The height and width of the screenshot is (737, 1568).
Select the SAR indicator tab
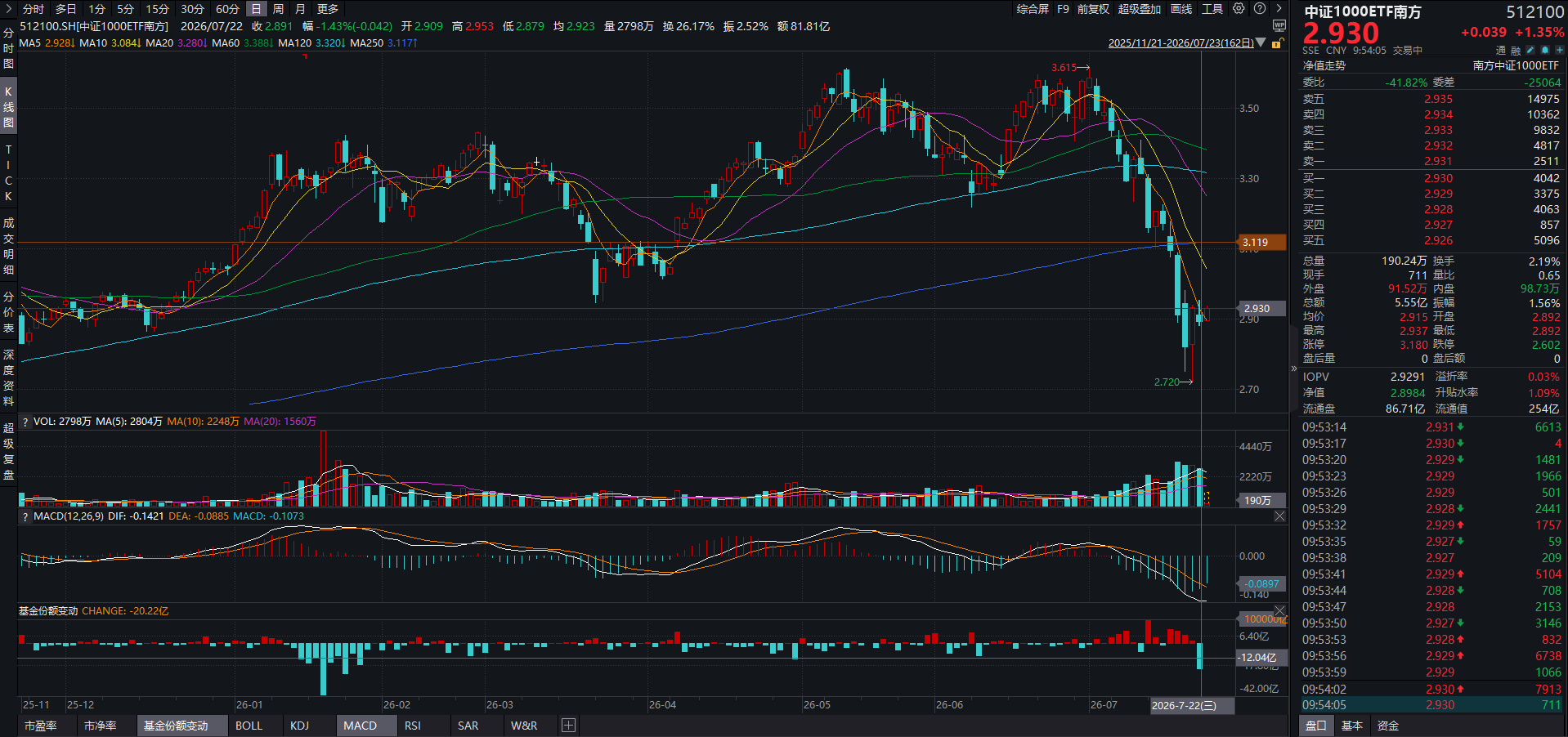click(468, 726)
